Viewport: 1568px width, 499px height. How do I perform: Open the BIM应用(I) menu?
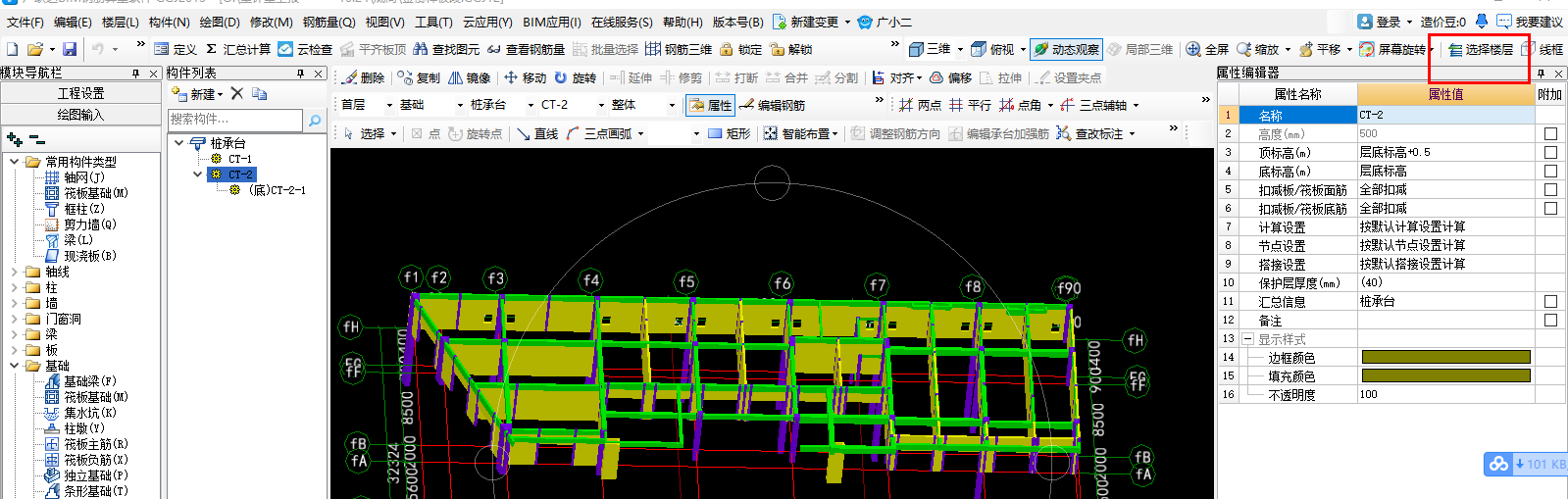click(x=551, y=22)
